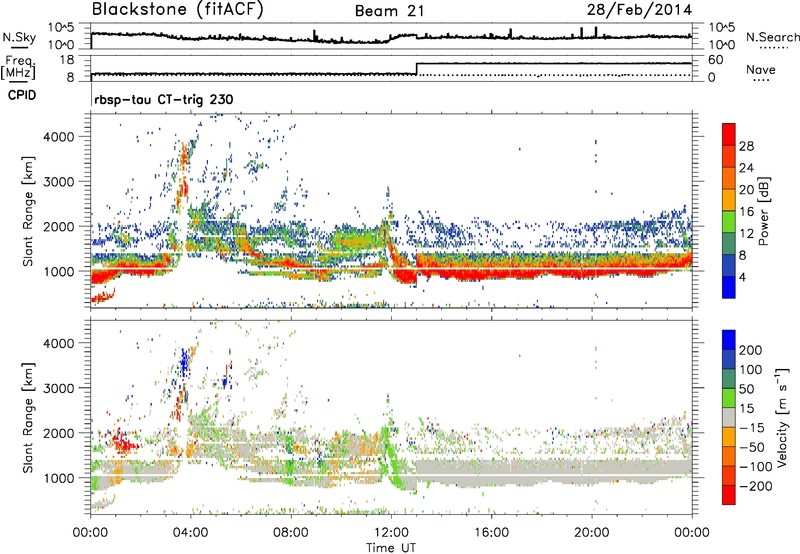Click the '16:00' time axis tick label

pyautogui.click(x=491, y=533)
